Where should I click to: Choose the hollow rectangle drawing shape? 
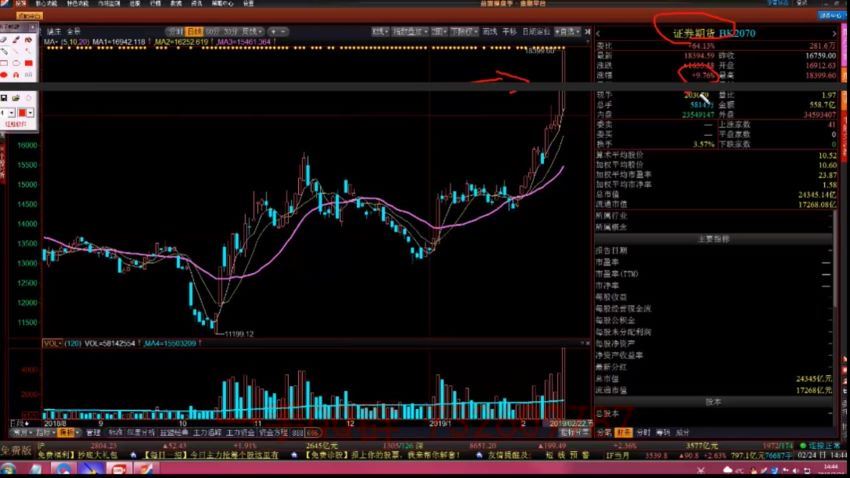click(4, 63)
